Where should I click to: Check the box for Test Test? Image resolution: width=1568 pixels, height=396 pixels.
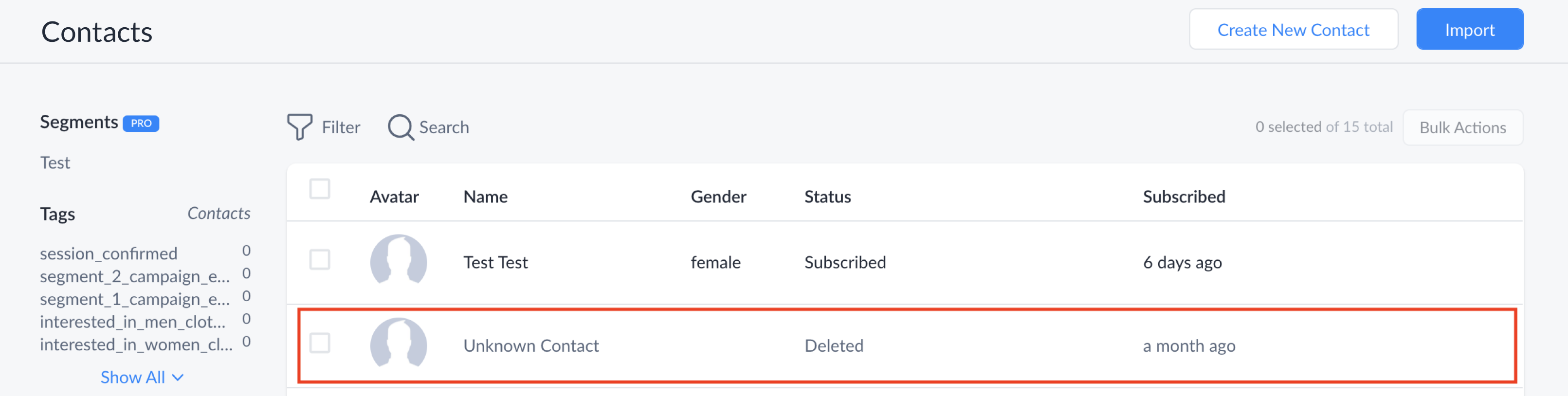320,260
